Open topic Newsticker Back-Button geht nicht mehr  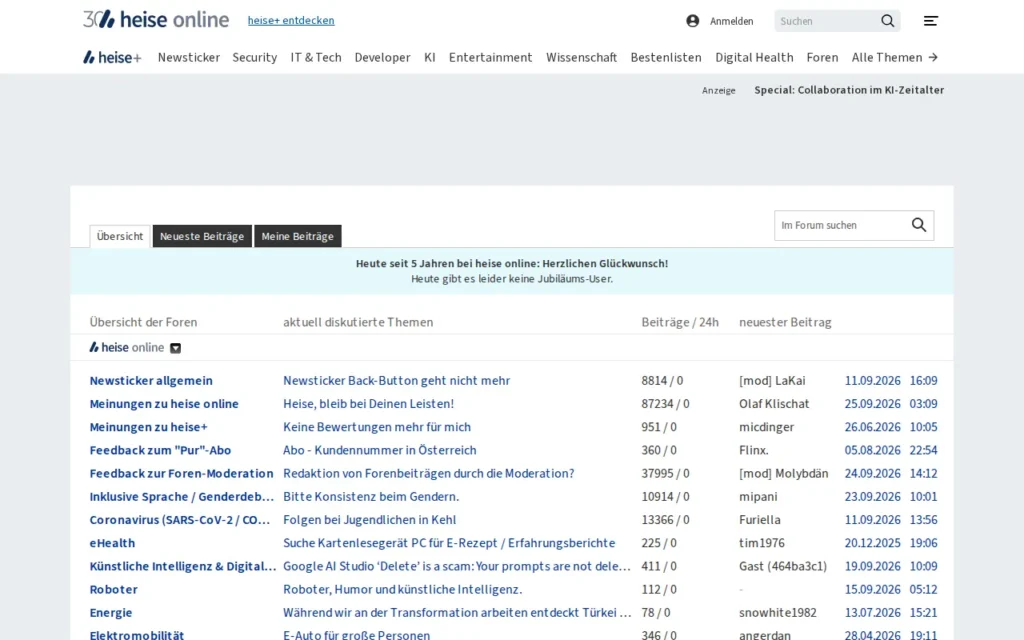(396, 381)
